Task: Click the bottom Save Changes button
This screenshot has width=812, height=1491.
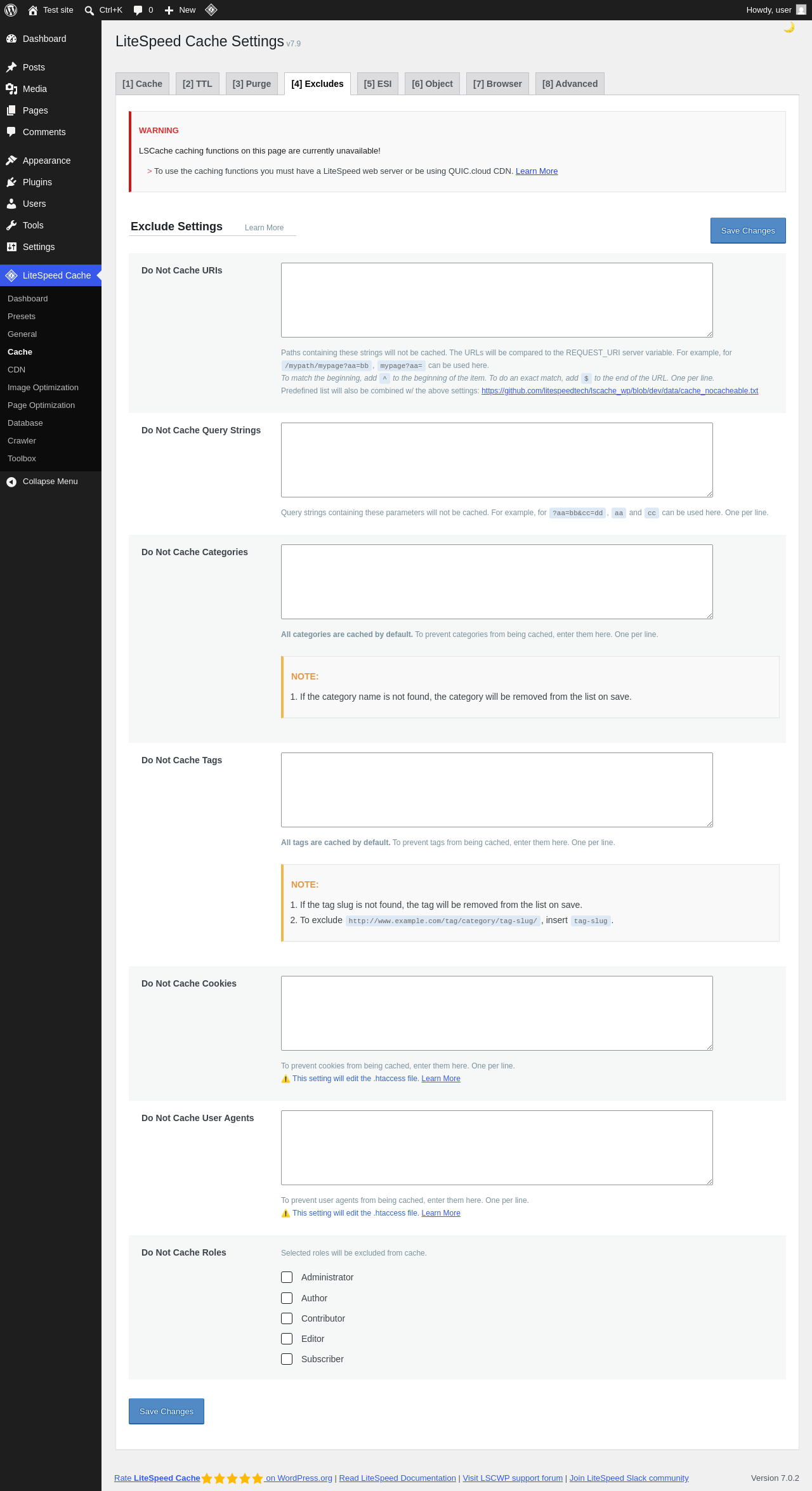Action: pos(166,1412)
